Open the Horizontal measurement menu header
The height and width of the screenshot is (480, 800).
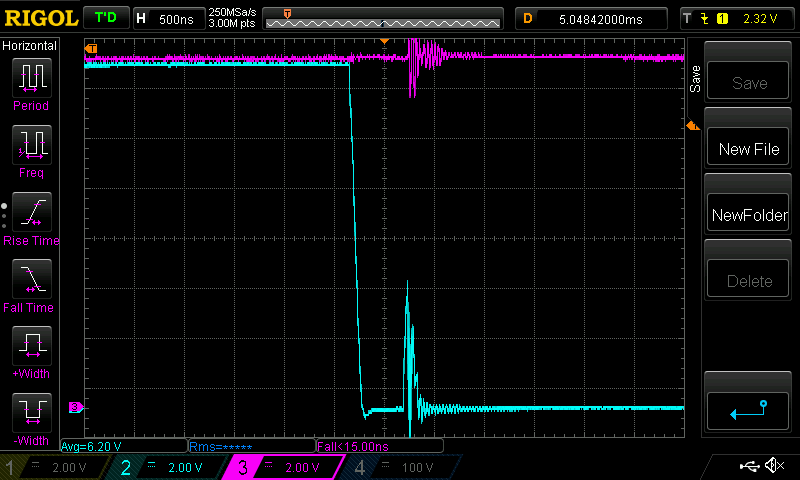point(30,46)
